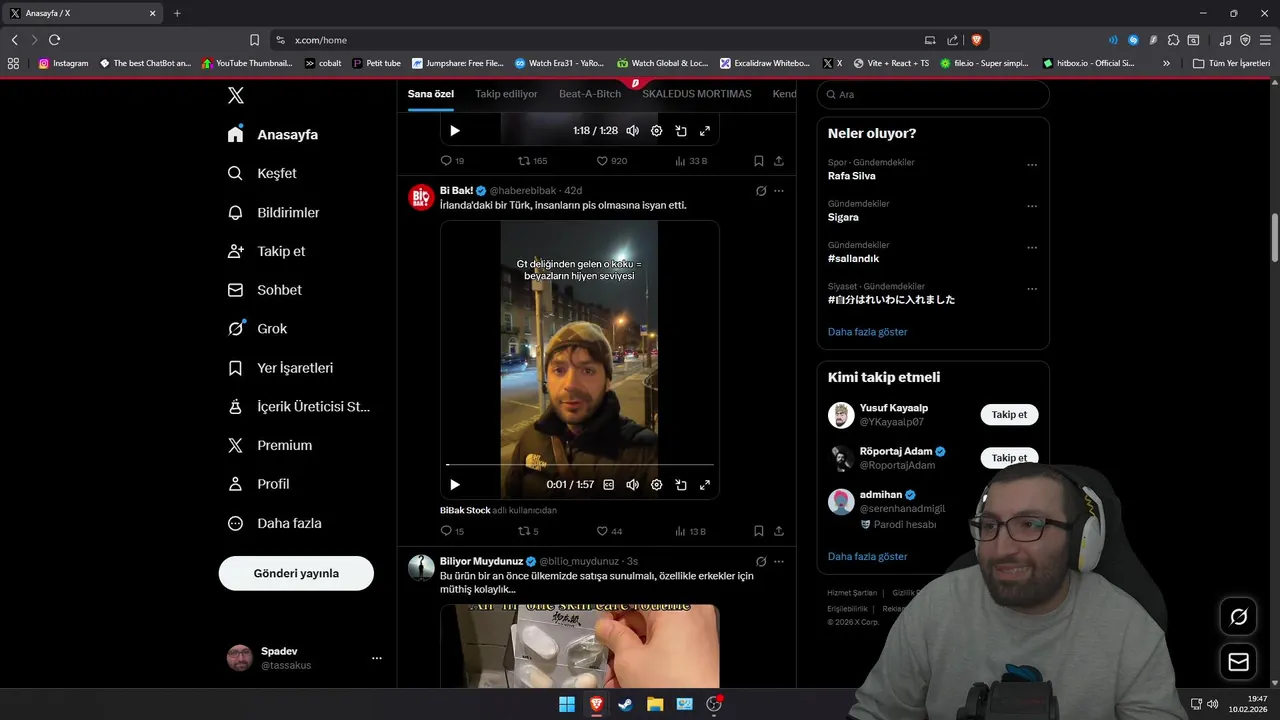Follow Yusuf Kayaalp with Takip et
The height and width of the screenshot is (720, 1280).
click(x=1009, y=414)
